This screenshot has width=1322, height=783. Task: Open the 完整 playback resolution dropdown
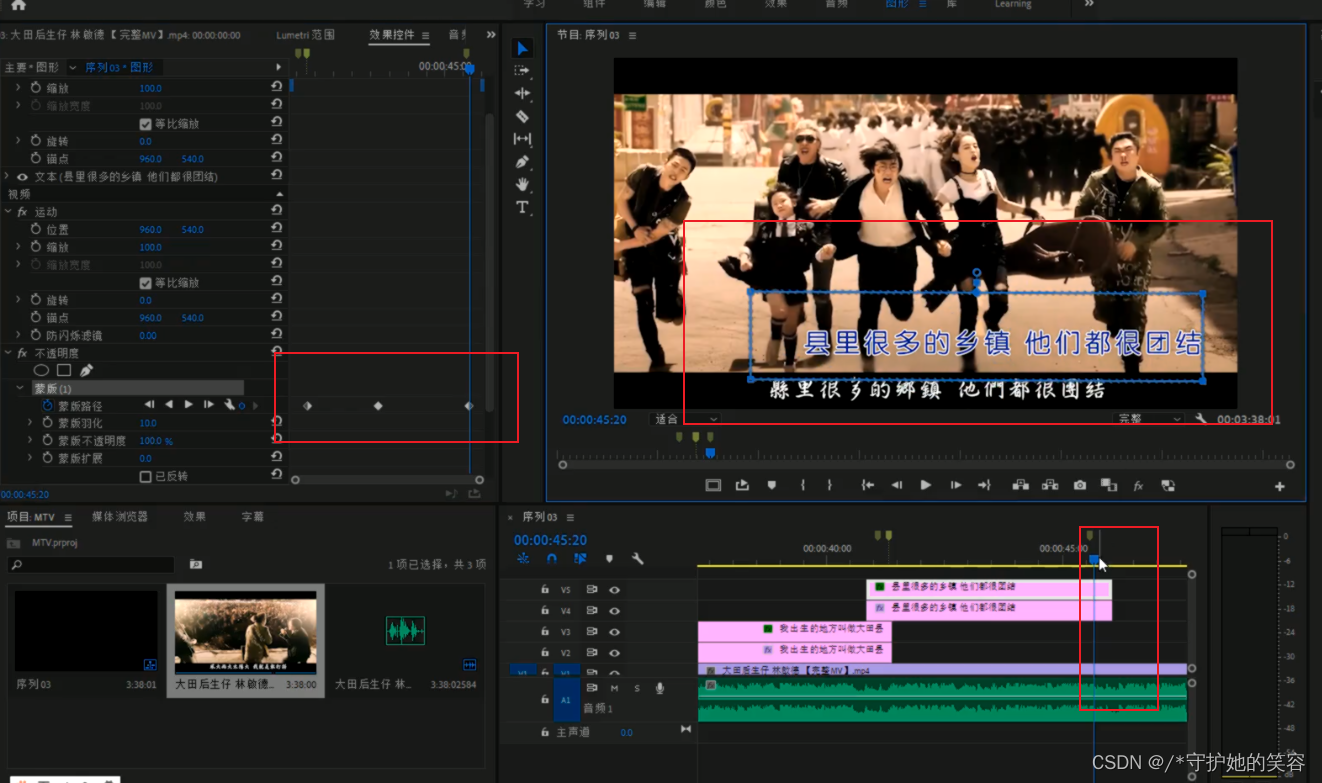point(1149,419)
